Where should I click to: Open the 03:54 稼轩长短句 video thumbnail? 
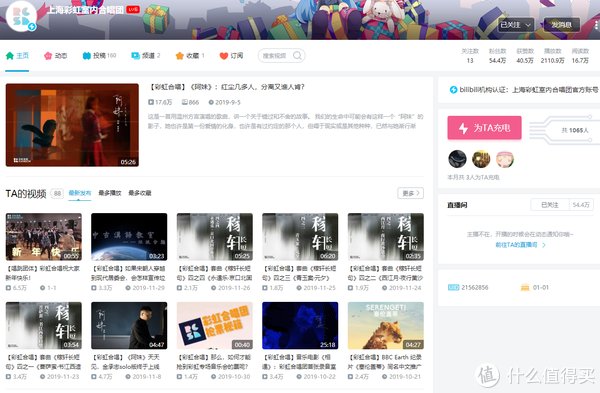point(44,326)
